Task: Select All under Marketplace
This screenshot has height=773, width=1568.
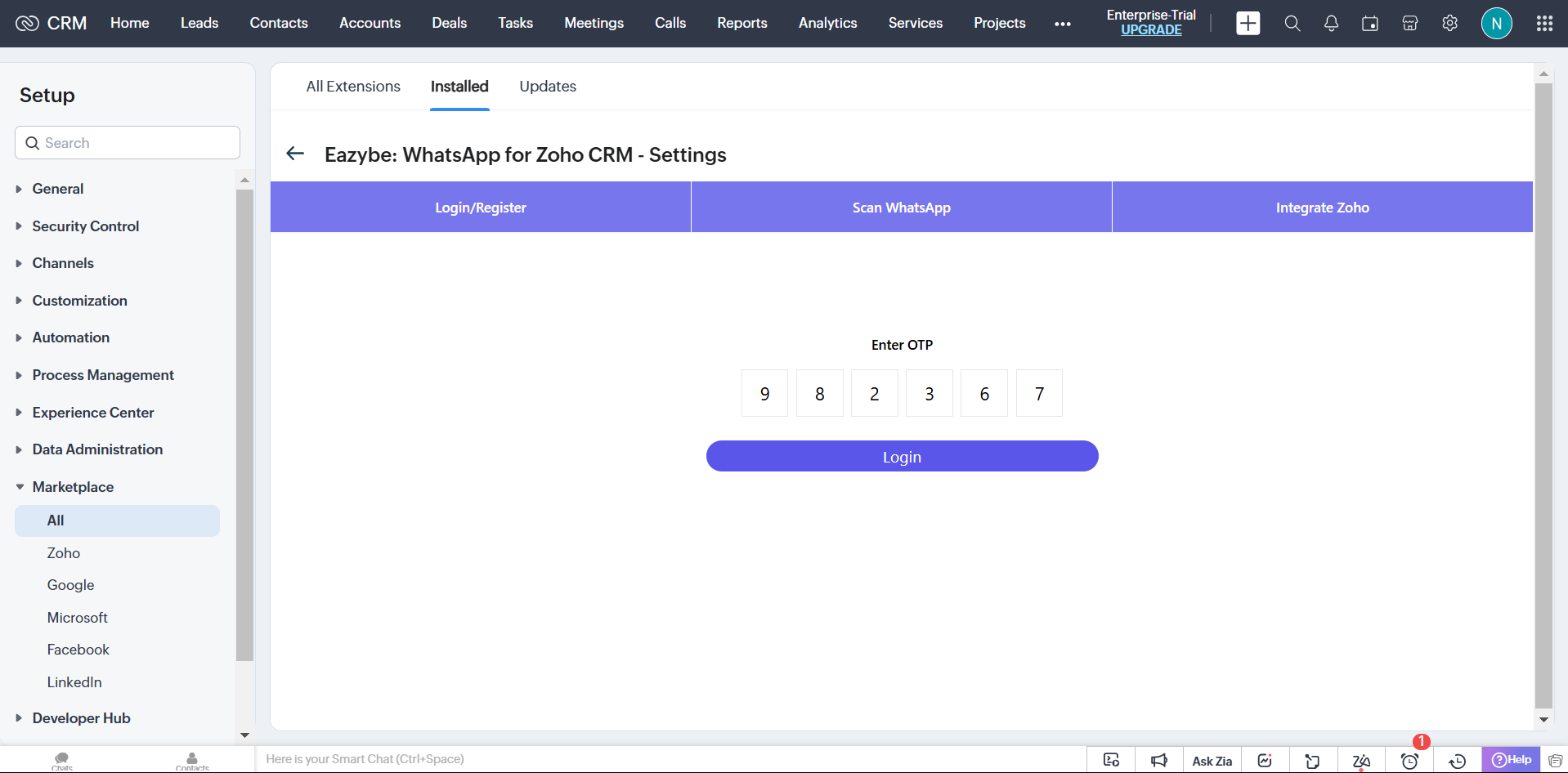Action: 117,521
